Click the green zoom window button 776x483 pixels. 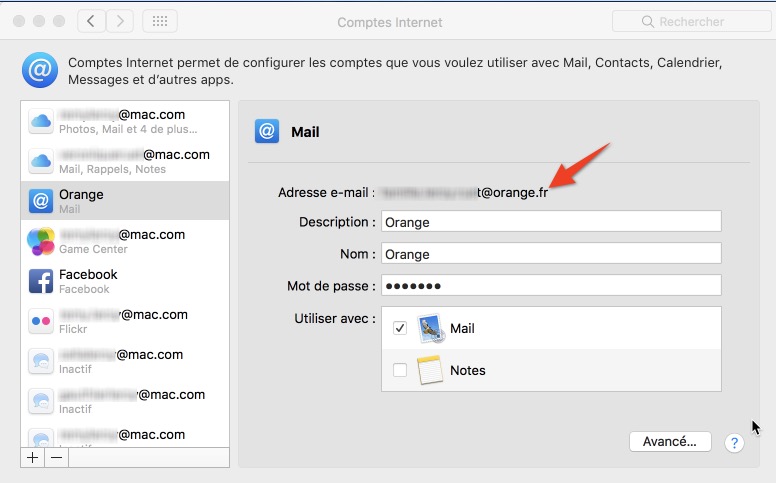(x=59, y=21)
